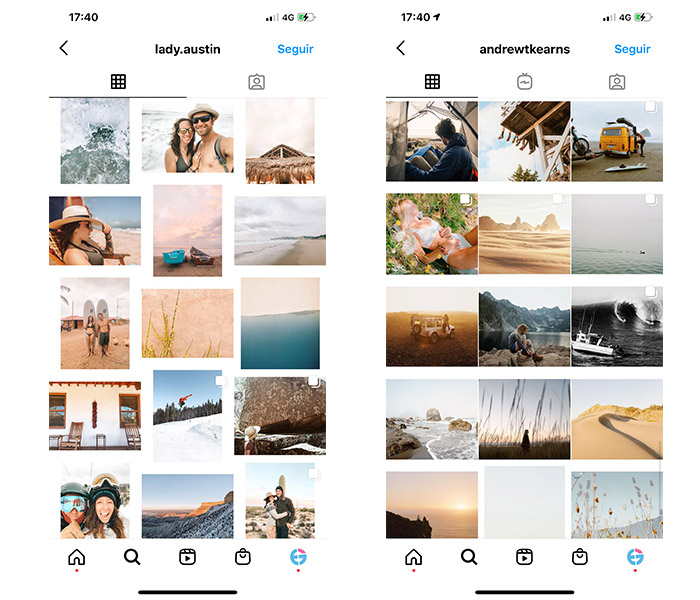Open yellow VW van on beach photo
Viewport: 700px width, 600px height.
617,141
